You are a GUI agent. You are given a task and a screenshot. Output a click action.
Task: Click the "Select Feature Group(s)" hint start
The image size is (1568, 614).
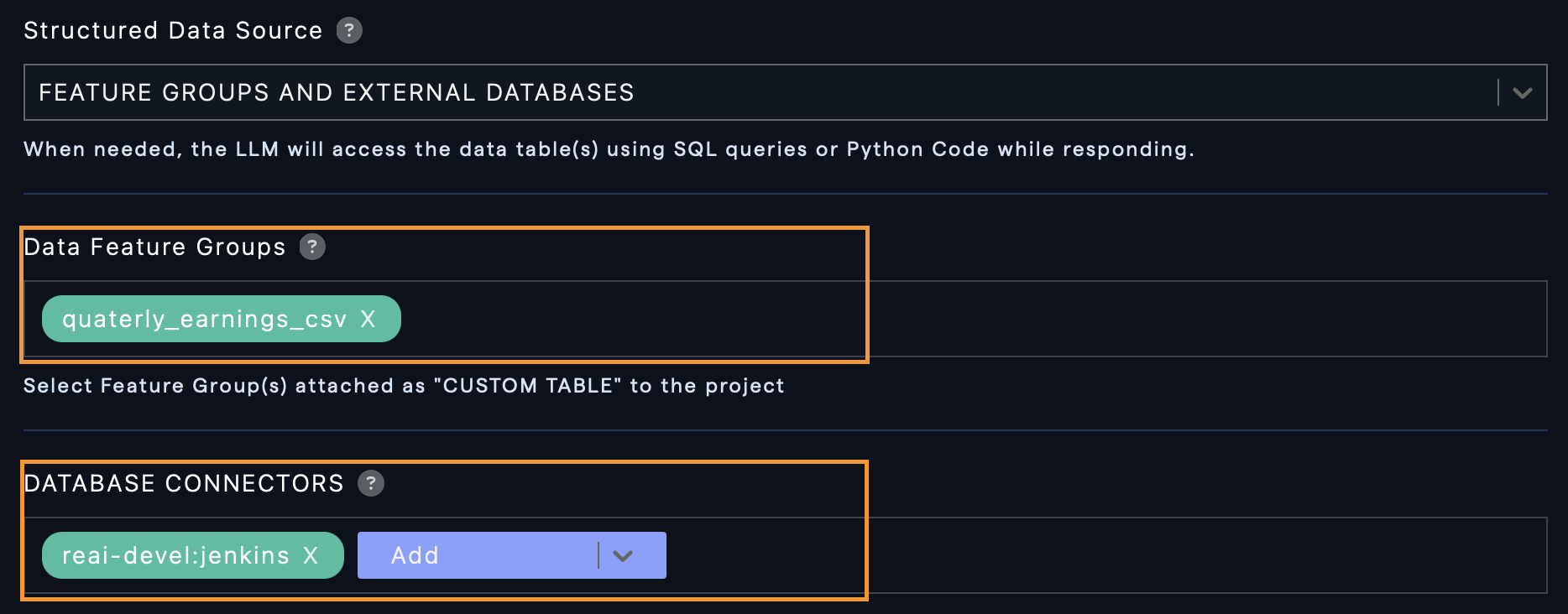tap(155, 386)
